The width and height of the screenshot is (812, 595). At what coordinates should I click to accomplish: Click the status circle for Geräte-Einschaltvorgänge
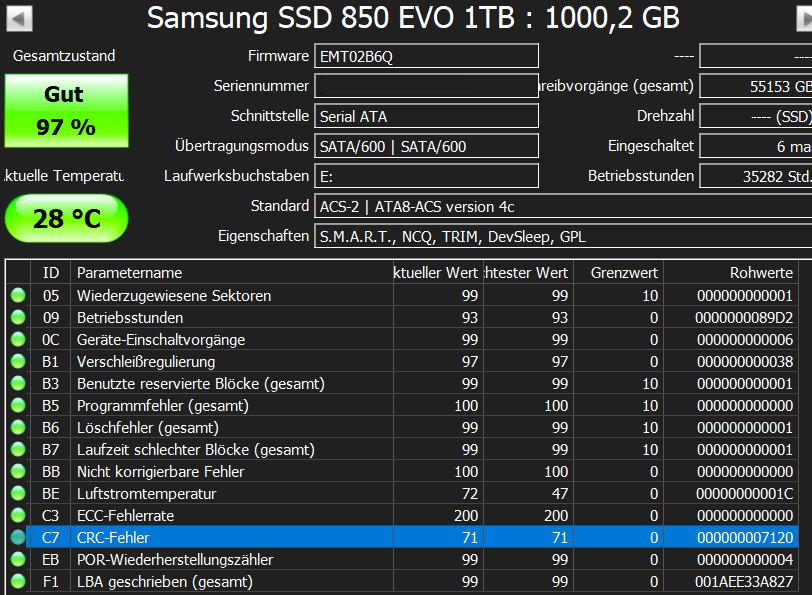pyautogui.click(x=18, y=339)
